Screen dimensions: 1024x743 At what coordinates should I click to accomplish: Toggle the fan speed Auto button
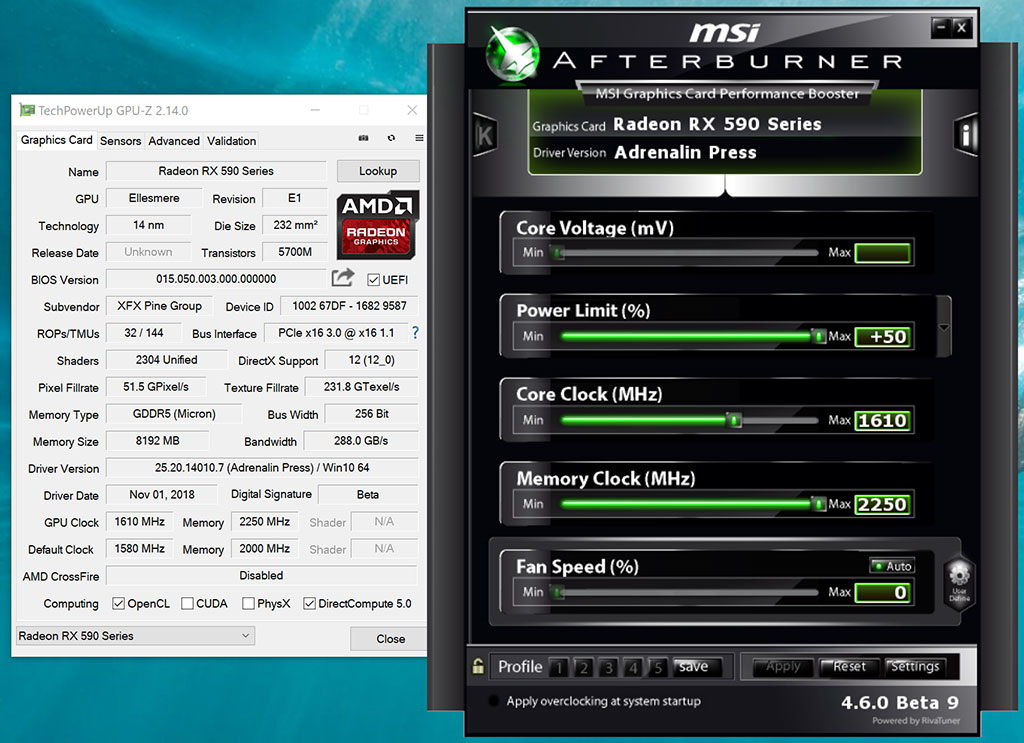[892, 566]
